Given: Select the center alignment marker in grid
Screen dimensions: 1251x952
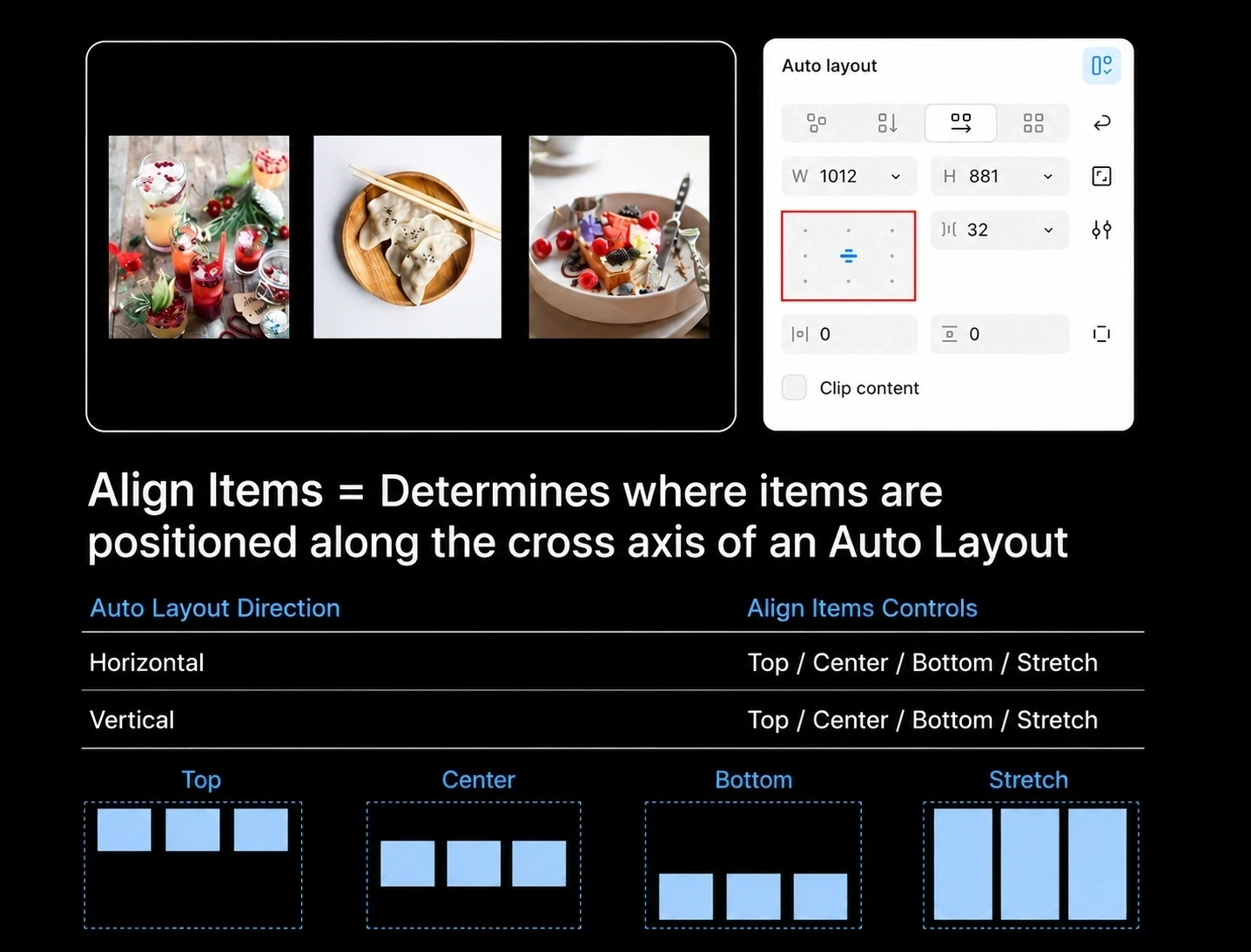Looking at the screenshot, I should 849,256.
